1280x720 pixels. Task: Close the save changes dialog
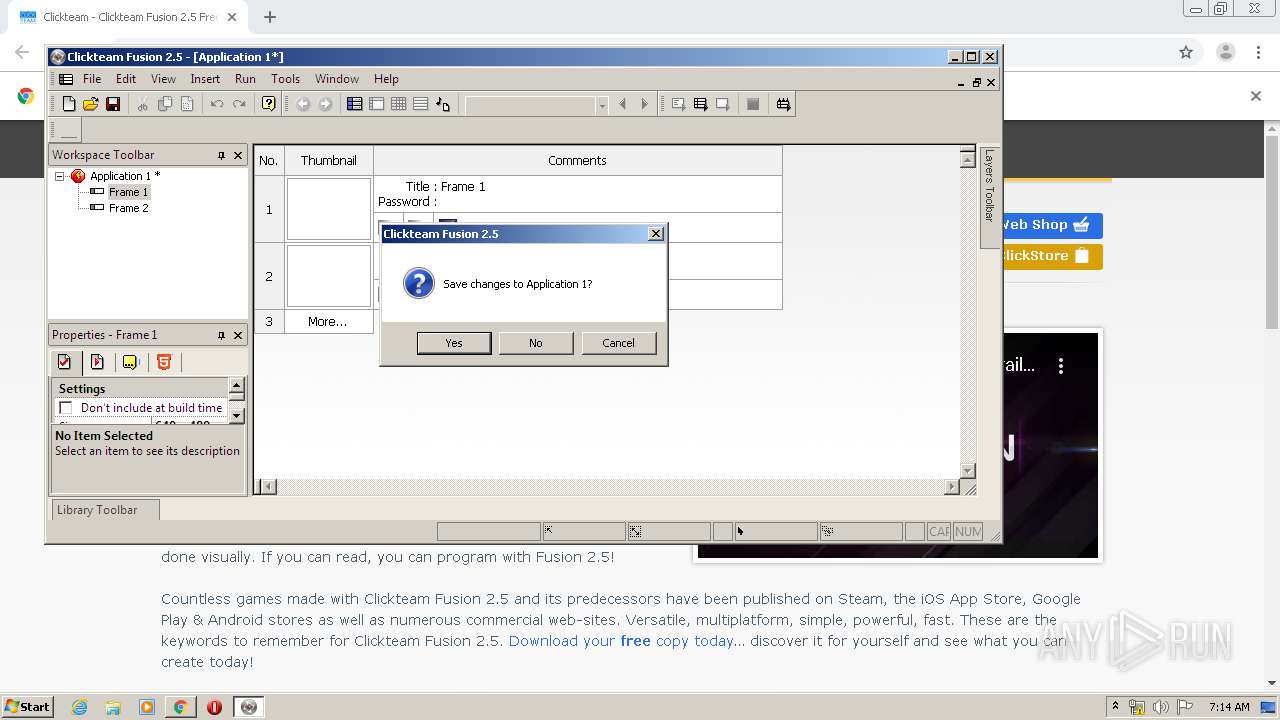(656, 233)
